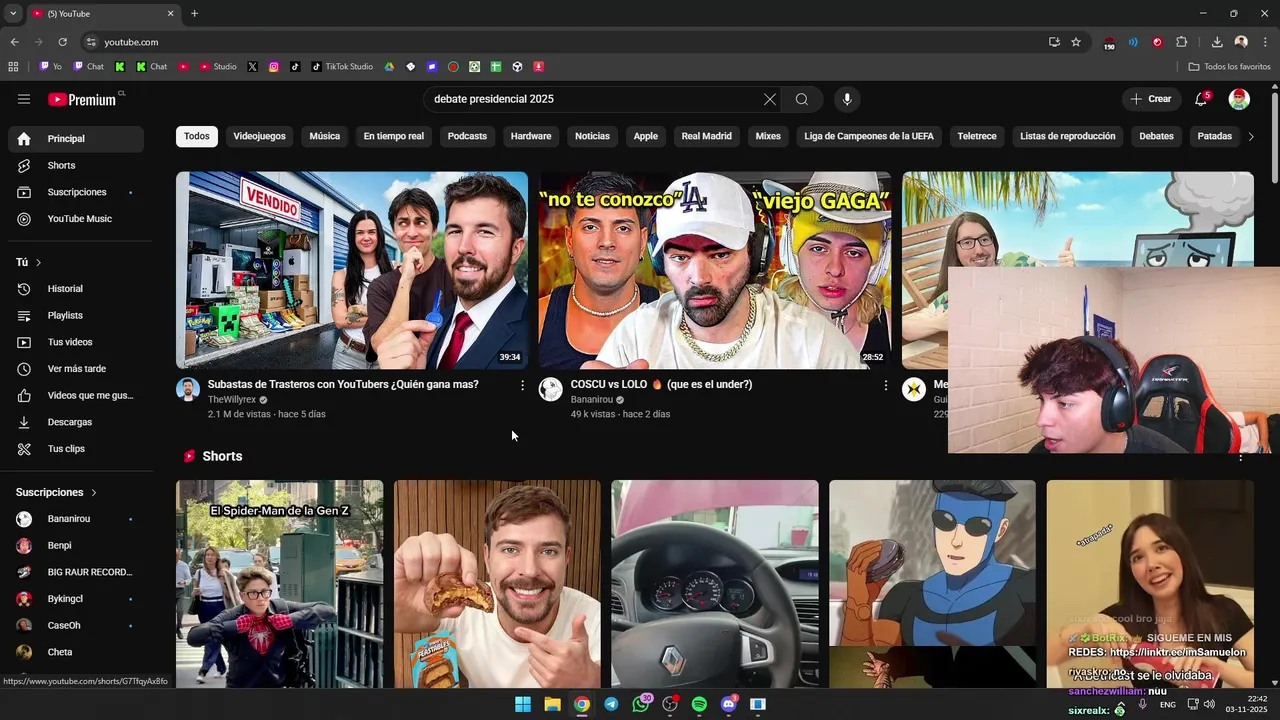
Task: Open the YouTube hamburger guide menu
Action: pyautogui.click(x=24, y=99)
